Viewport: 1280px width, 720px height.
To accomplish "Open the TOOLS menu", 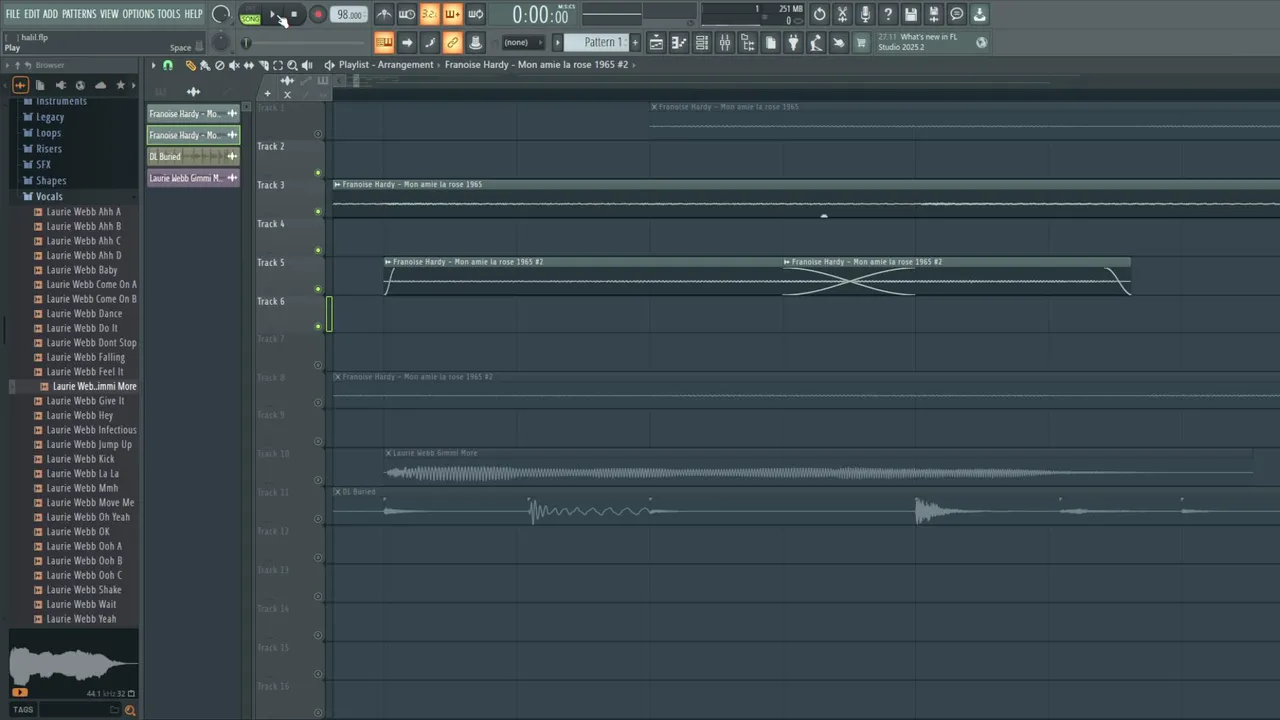I will 168,14.
